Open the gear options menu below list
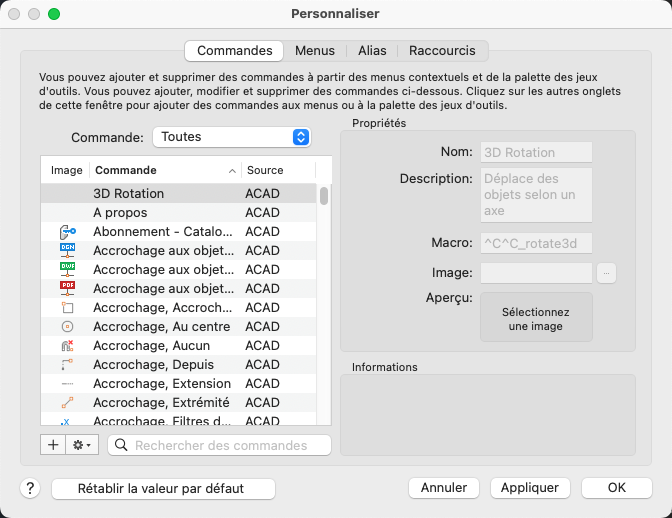 click(82, 445)
